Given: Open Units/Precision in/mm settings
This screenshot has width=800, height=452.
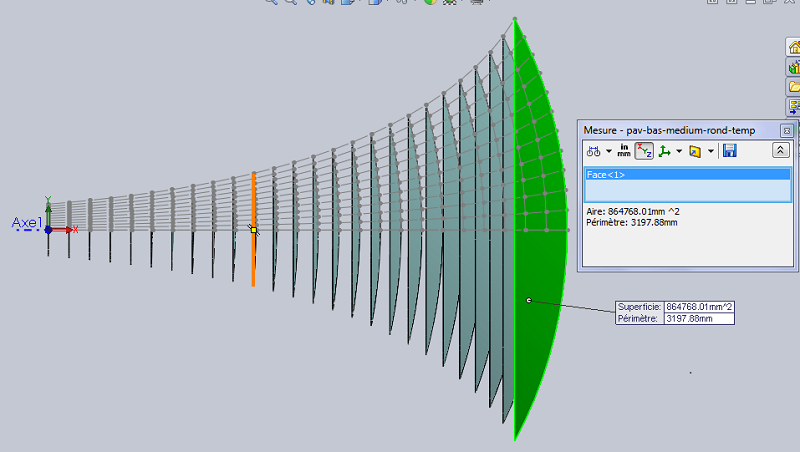Looking at the screenshot, I should point(623,150).
